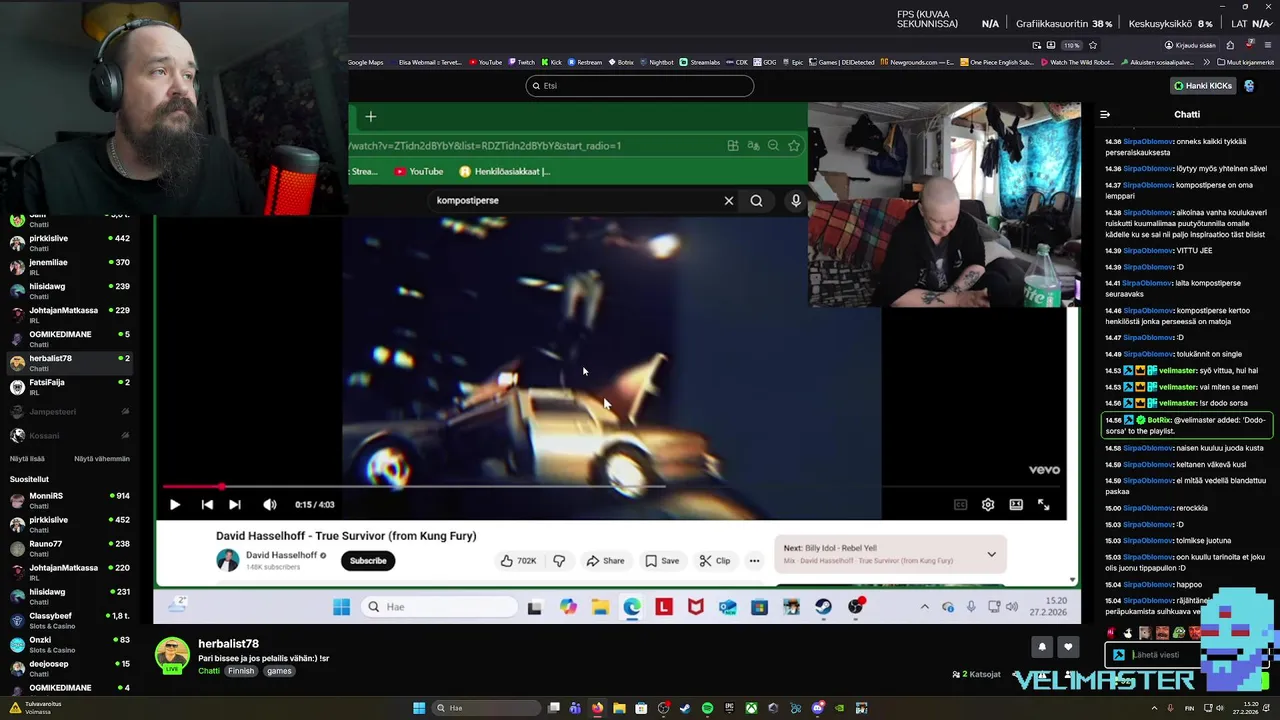The width and height of the screenshot is (1280, 720).
Task: Run YouTube search with magnifier icon
Action: (757, 201)
